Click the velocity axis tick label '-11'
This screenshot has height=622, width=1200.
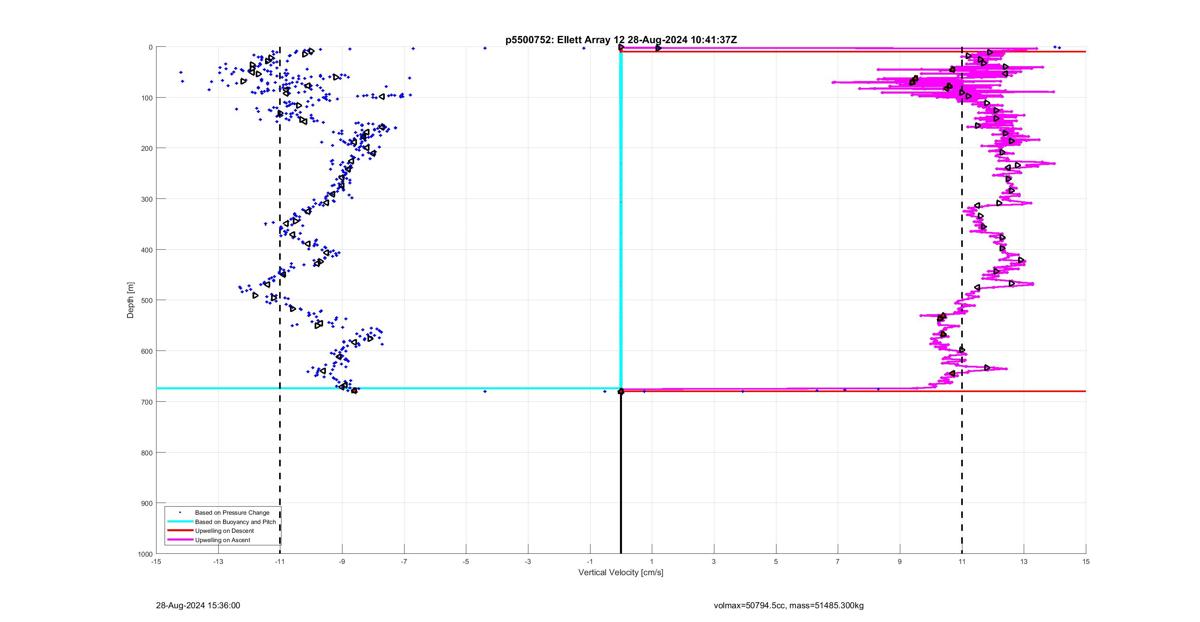pos(280,562)
